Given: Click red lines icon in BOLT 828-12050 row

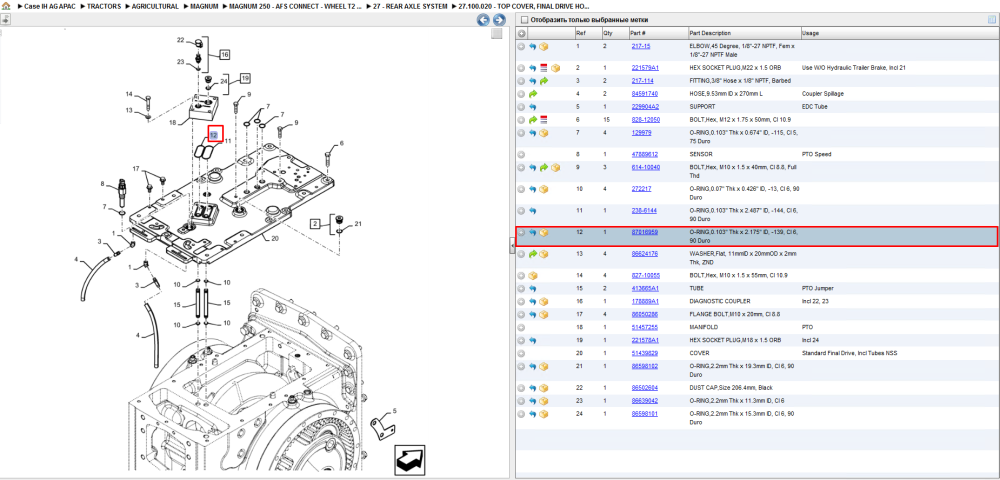Looking at the screenshot, I should coord(544,120).
